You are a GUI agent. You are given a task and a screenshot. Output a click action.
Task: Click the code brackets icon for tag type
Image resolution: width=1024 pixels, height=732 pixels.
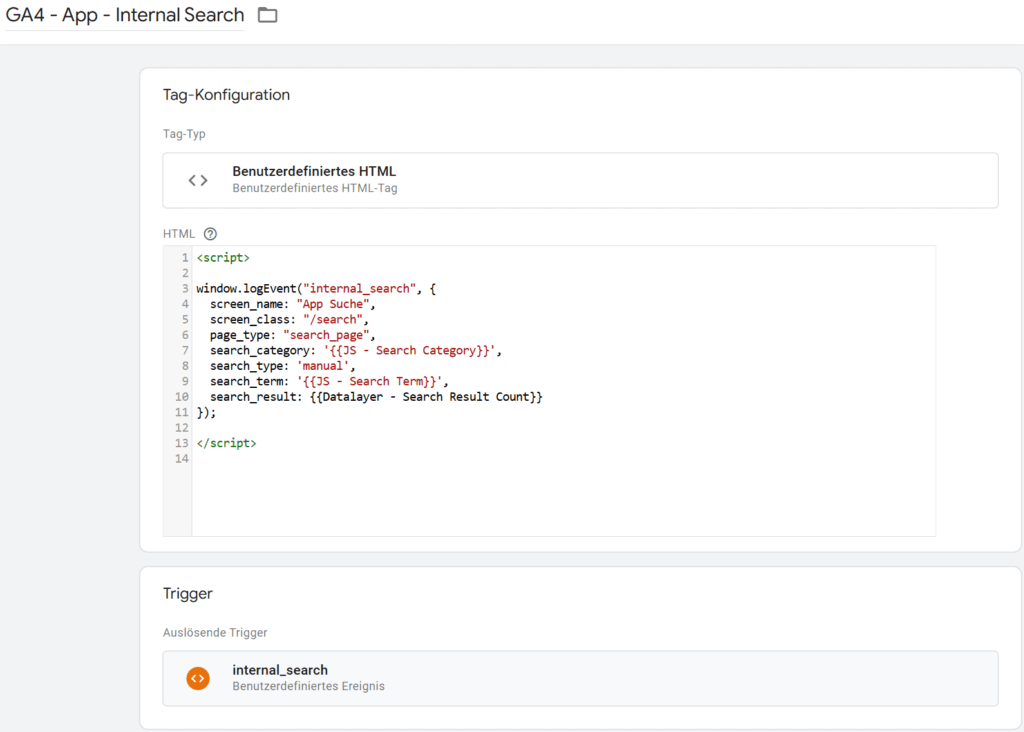coord(198,180)
